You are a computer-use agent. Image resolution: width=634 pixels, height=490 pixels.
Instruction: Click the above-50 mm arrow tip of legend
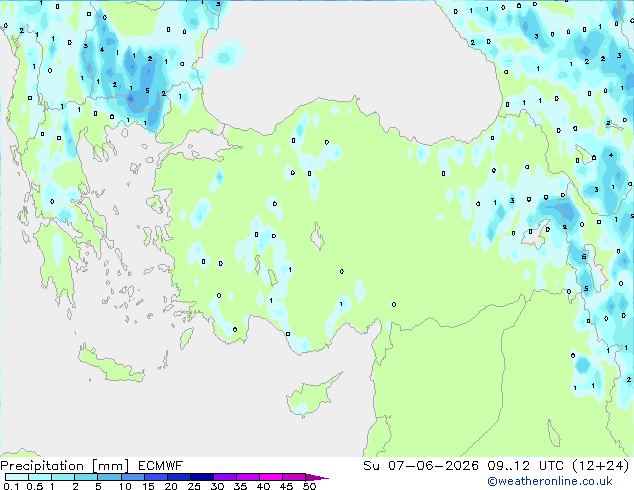[x=317, y=478]
